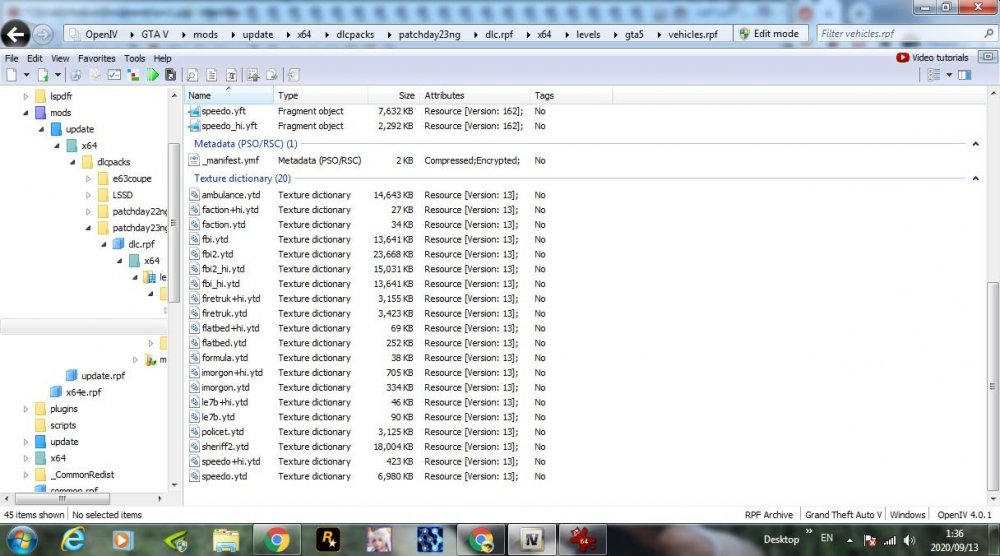Image resolution: width=1000 pixels, height=556 pixels.
Task: Click Edit mode button
Action: point(769,34)
